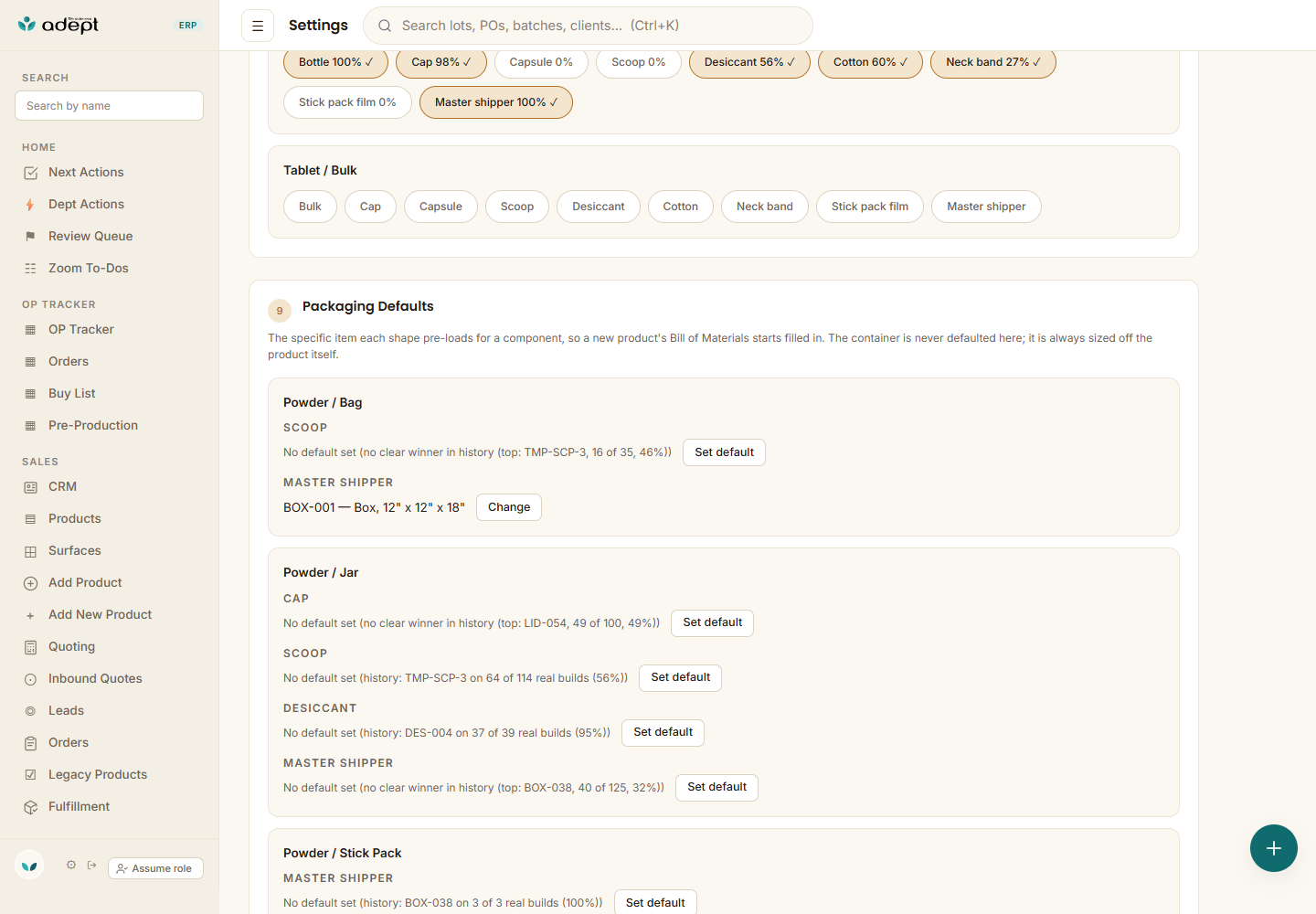This screenshot has height=914, width=1316.
Task: Select the 'Cotton' chip under Tablet / Bulk
Action: tap(681, 207)
